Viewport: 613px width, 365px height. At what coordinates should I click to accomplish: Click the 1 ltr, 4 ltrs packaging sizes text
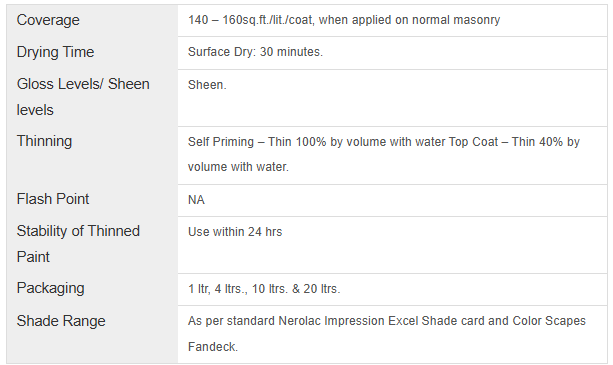click(264, 289)
